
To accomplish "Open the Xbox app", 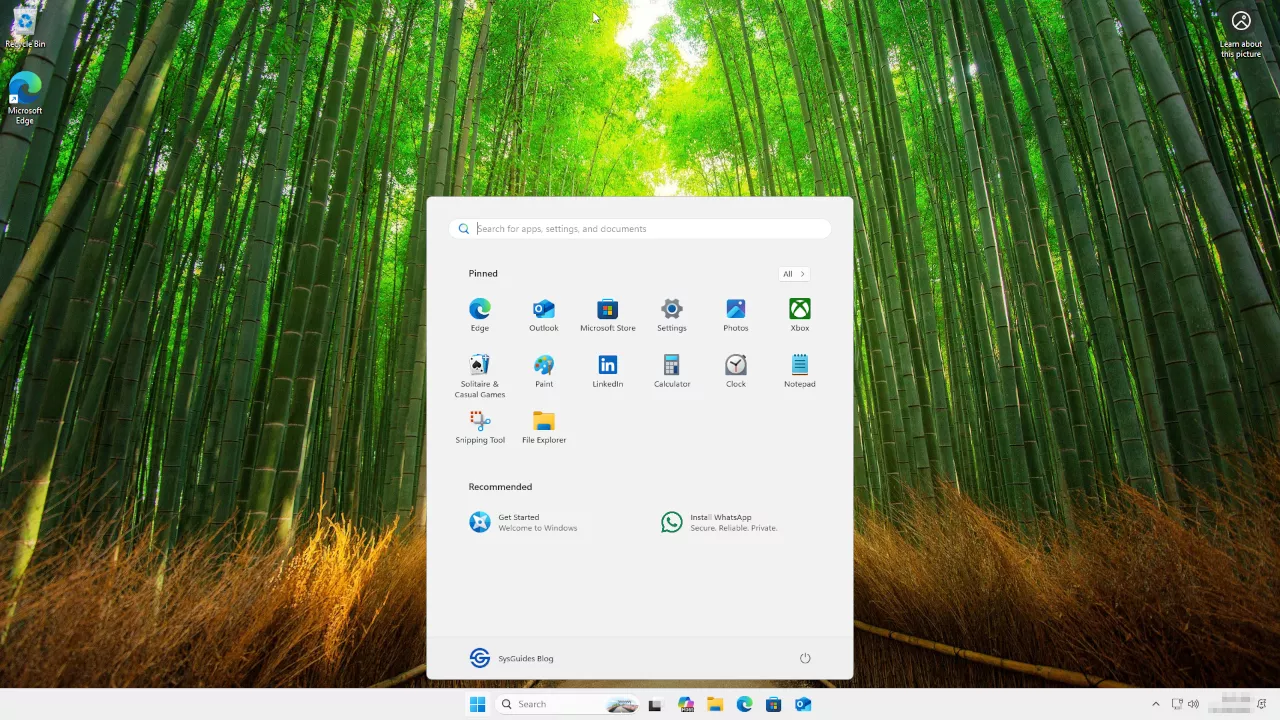I will click(x=799, y=308).
